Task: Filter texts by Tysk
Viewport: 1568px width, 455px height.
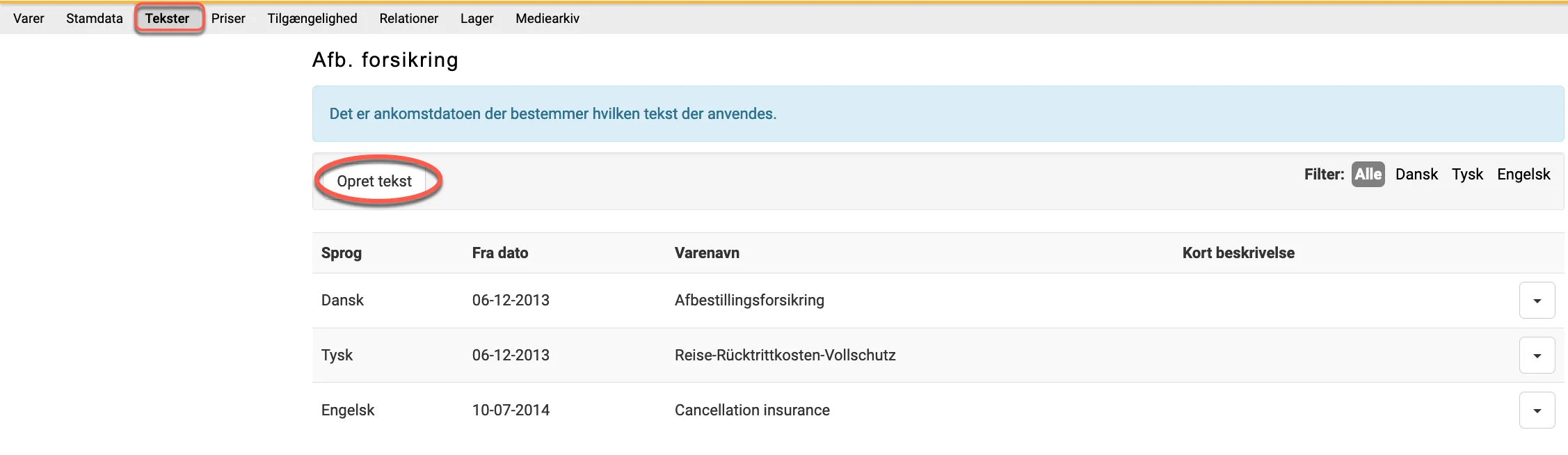Action: point(1467,175)
